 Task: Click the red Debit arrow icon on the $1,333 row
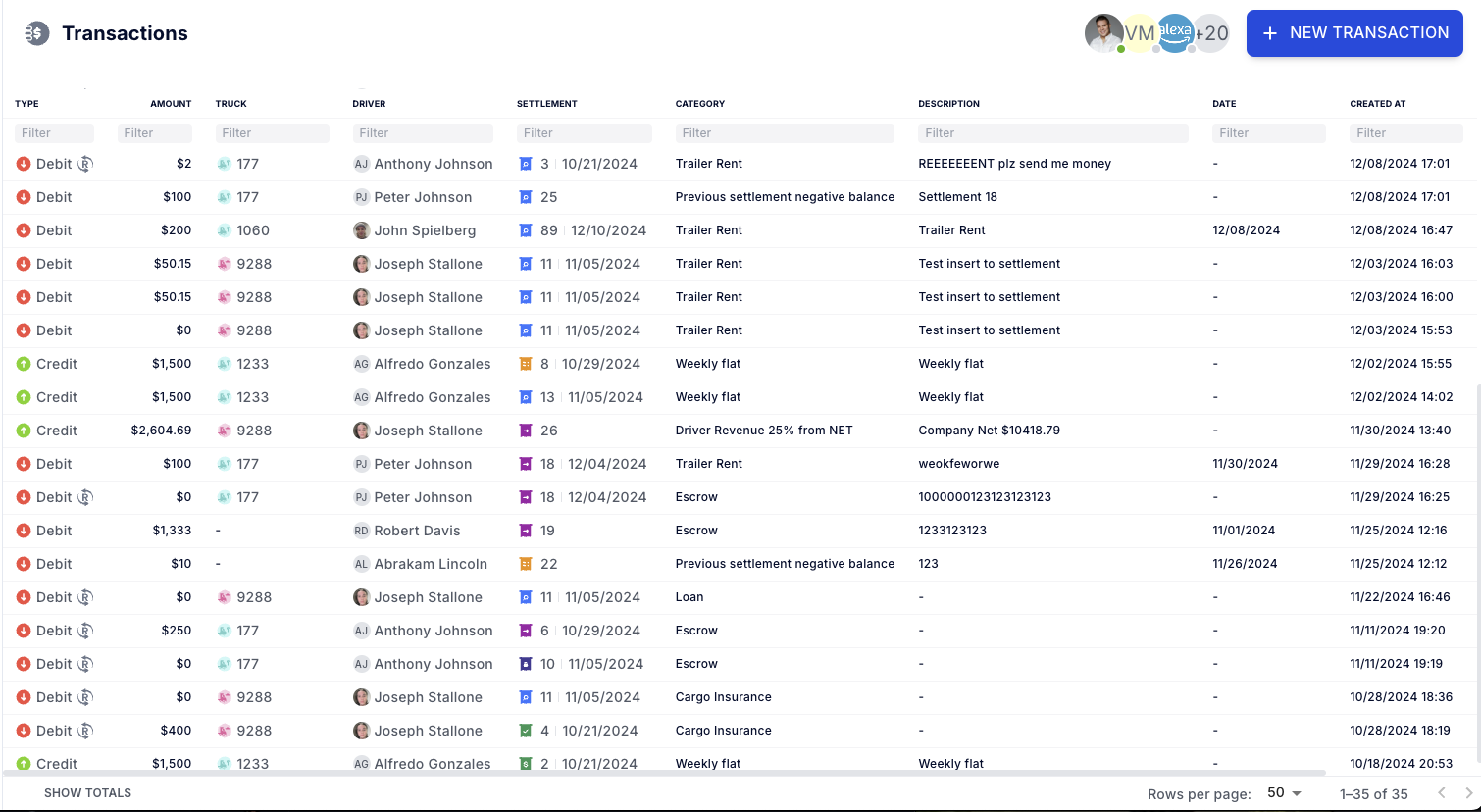[x=24, y=531]
